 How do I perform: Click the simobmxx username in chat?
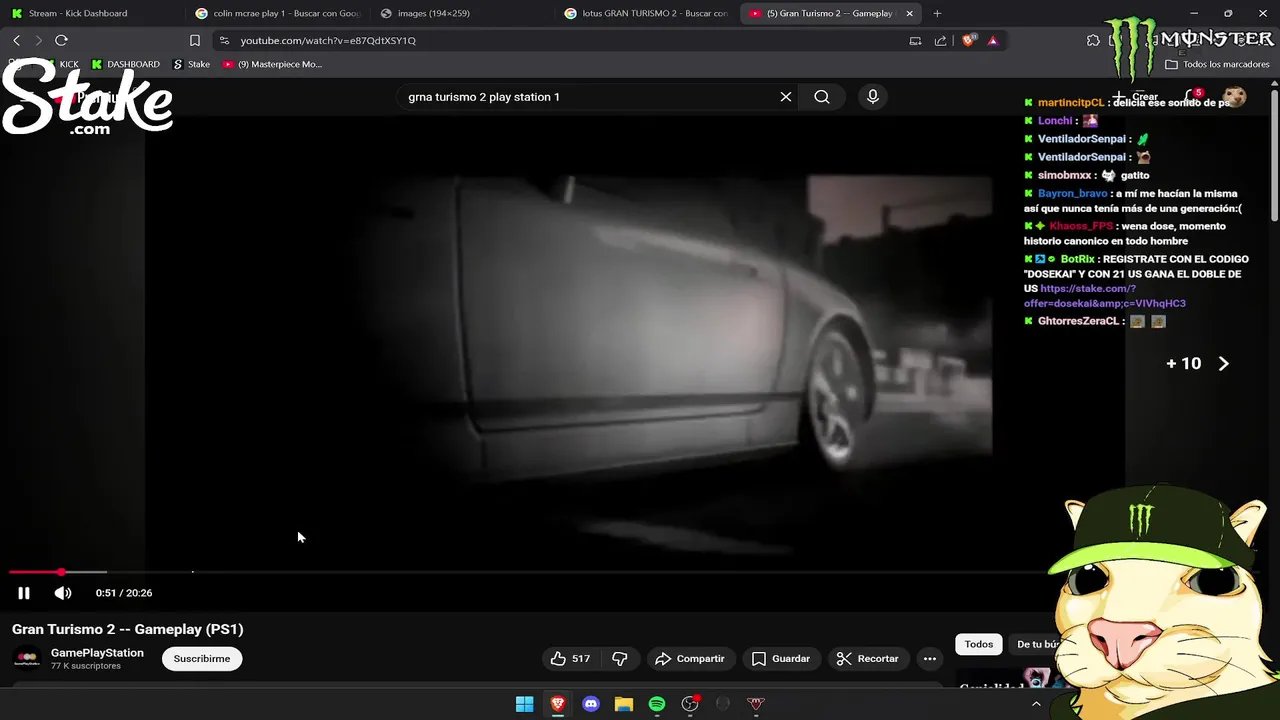coord(1065,176)
